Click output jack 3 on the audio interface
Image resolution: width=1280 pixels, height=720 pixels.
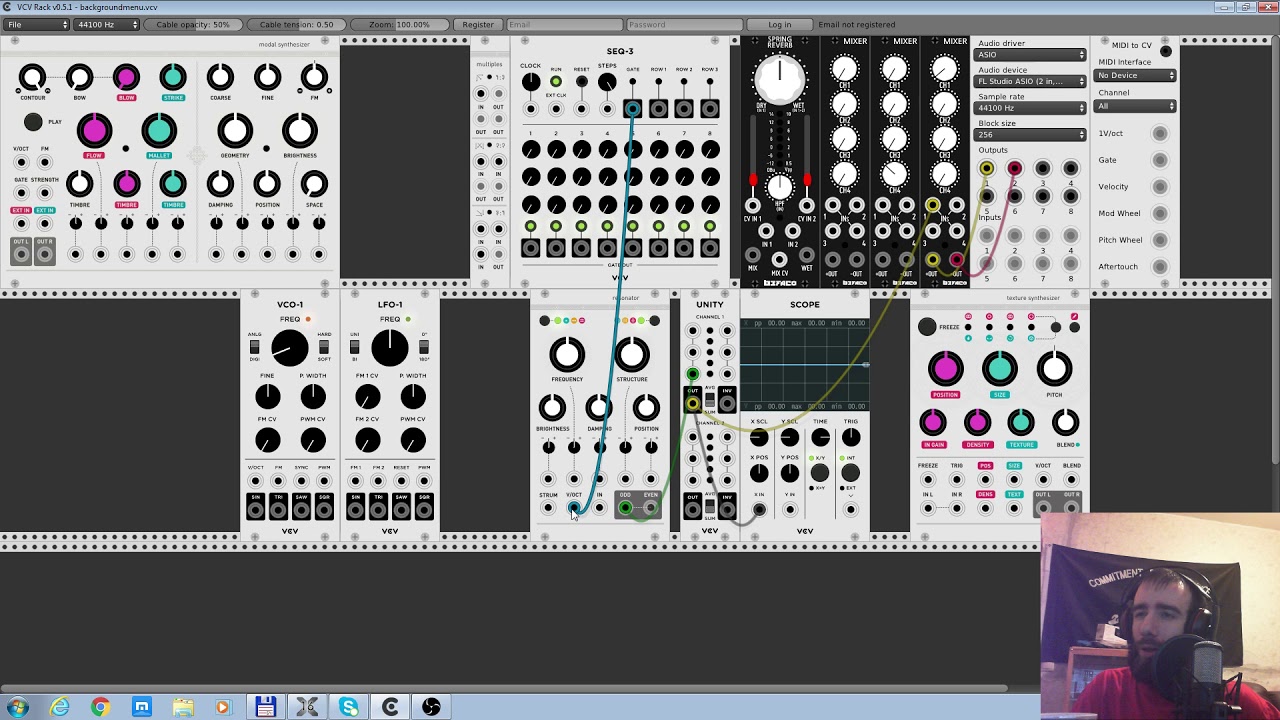pyautogui.click(x=1042, y=169)
